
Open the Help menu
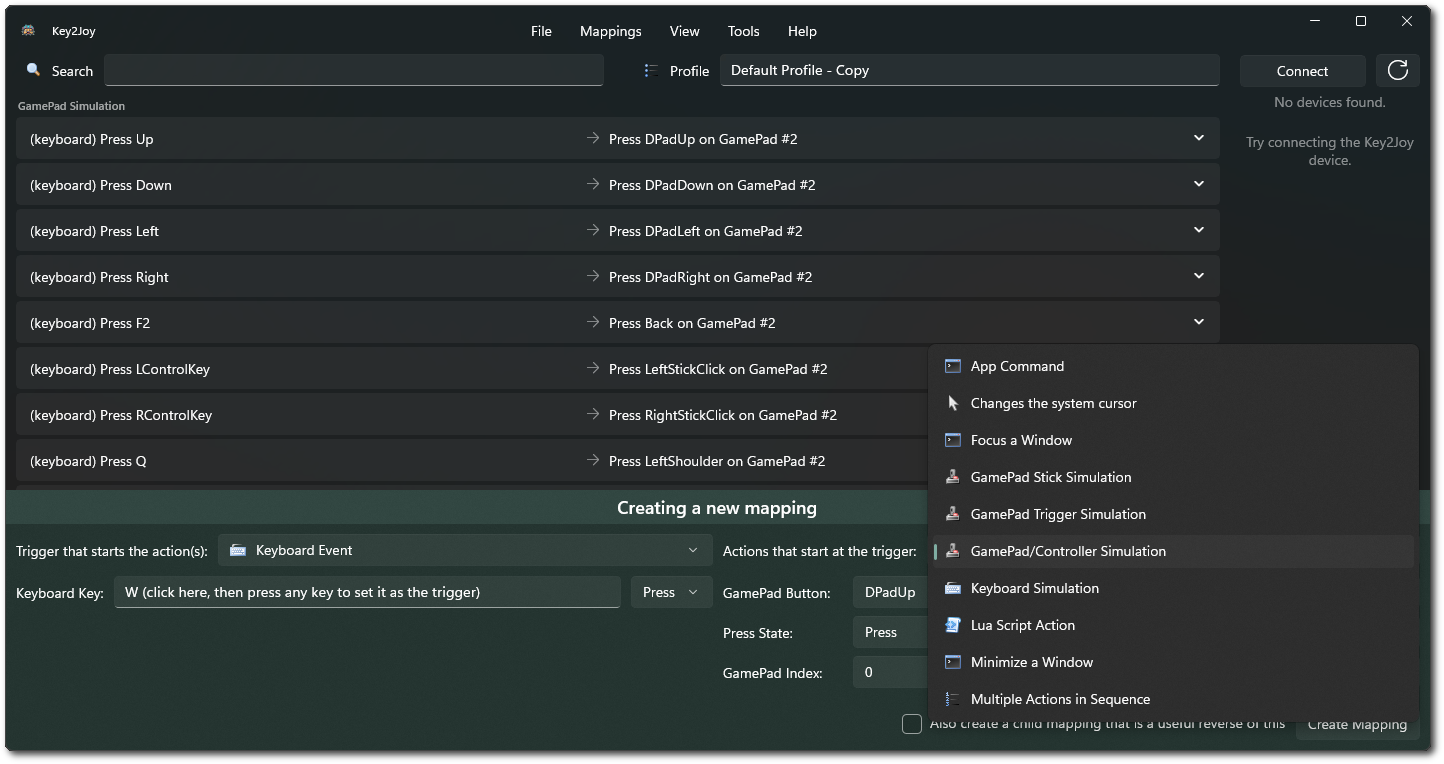click(802, 31)
